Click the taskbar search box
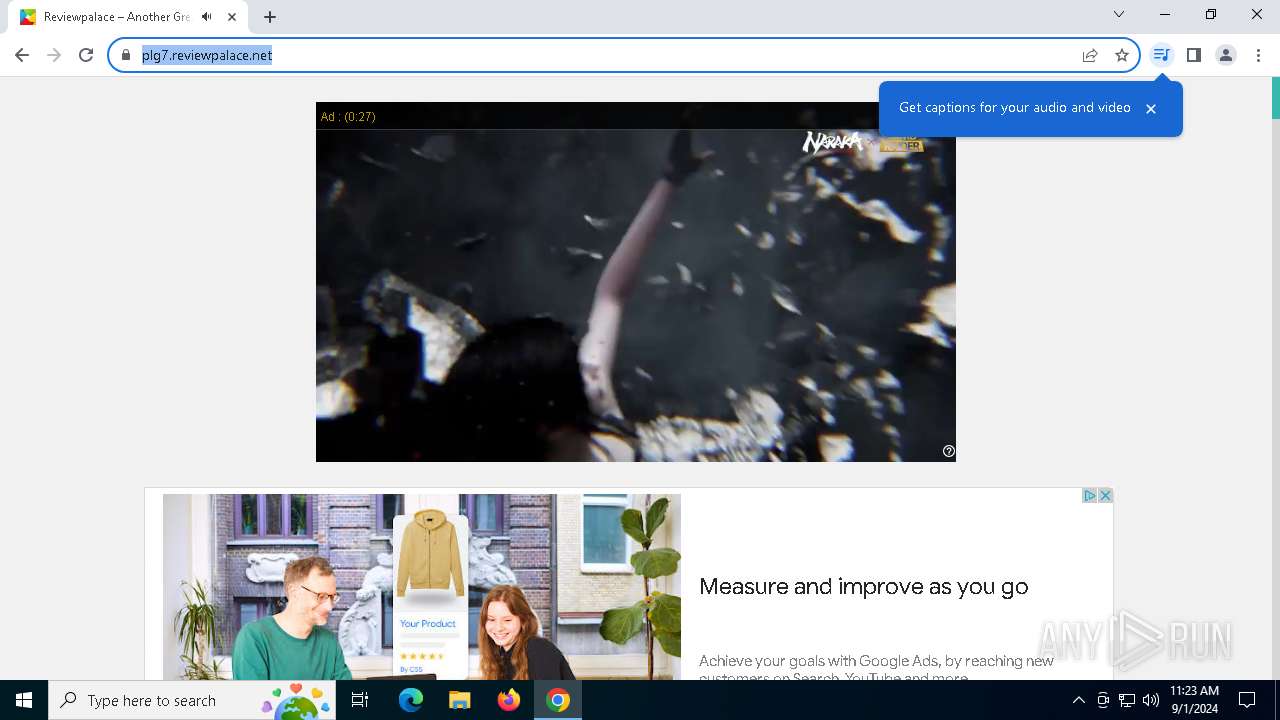The width and height of the screenshot is (1280, 720). click(x=192, y=700)
